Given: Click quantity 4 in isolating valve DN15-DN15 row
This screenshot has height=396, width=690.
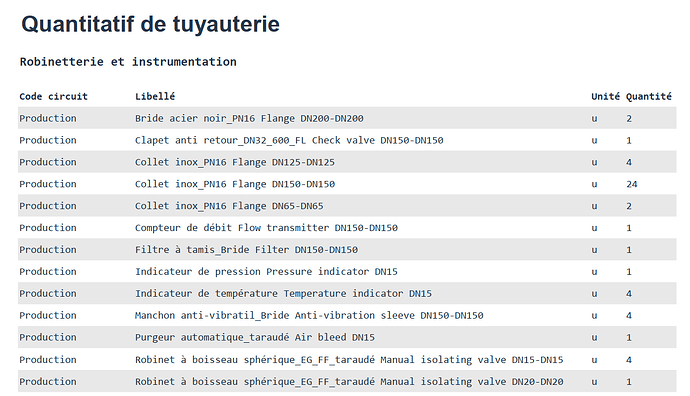Looking at the screenshot, I should (x=629, y=359).
